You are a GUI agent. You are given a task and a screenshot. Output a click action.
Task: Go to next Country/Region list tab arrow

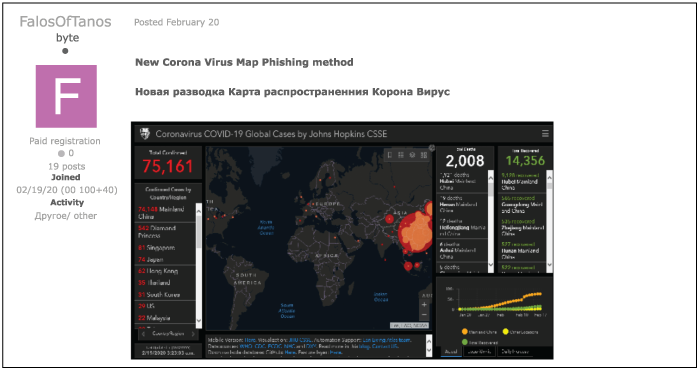pyautogui.click(x=193, y=334)
